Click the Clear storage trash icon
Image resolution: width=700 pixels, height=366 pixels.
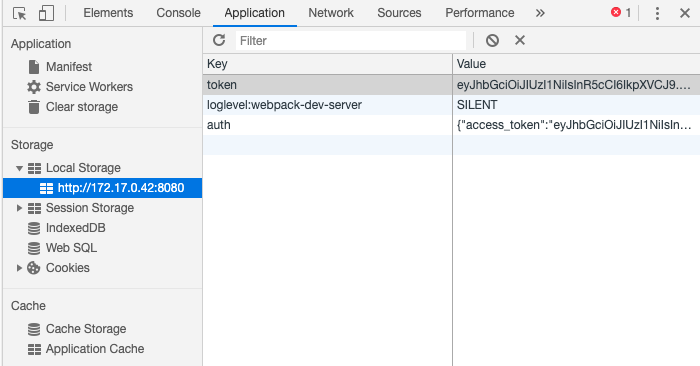(34, 107)
